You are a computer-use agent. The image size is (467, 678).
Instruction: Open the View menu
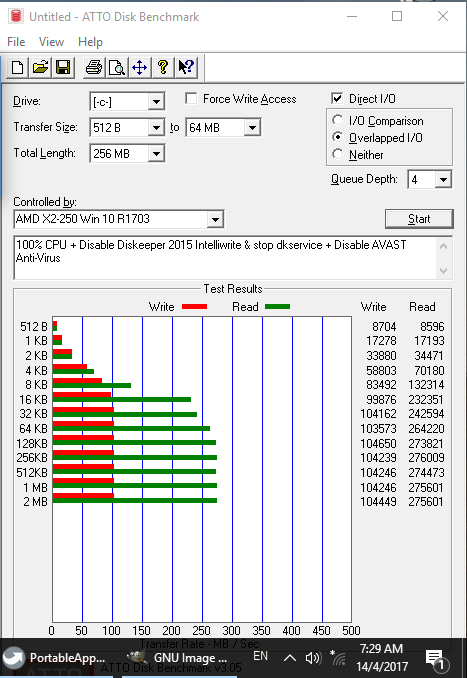(x=51, y=42)
